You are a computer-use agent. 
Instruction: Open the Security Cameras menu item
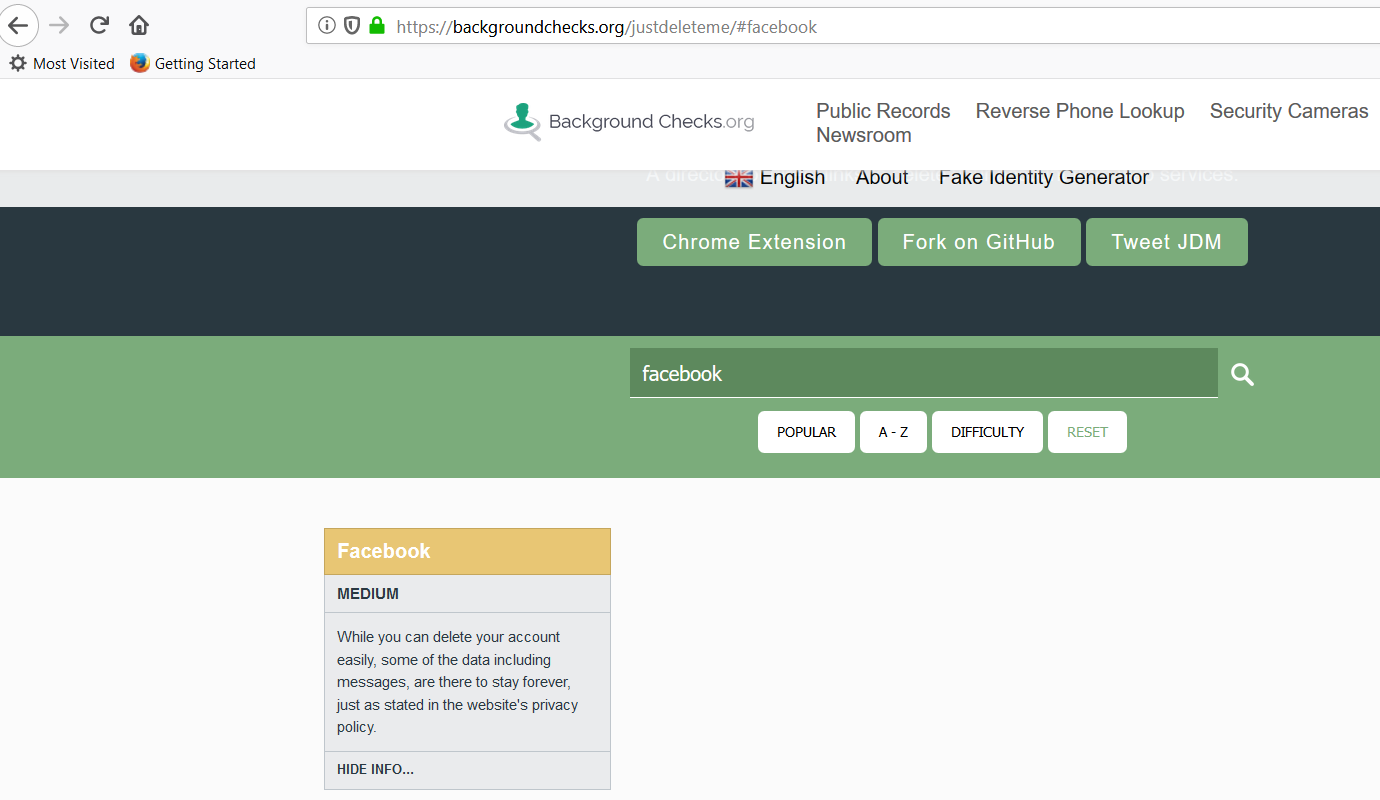[x=1289, y=111]
